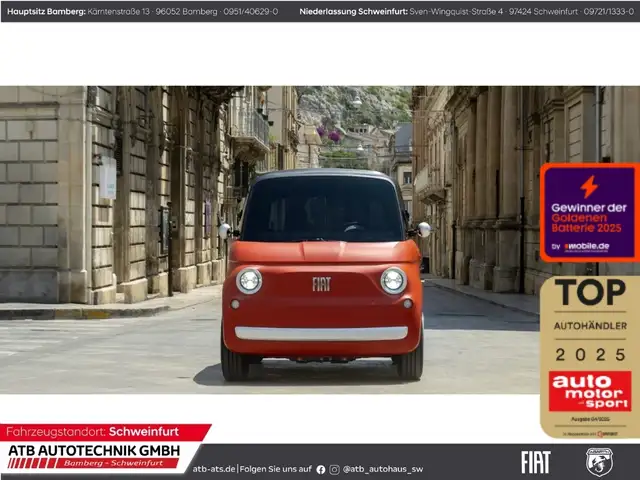
Task: Open the atb-ats.de website link
Action: pos(214,469)
